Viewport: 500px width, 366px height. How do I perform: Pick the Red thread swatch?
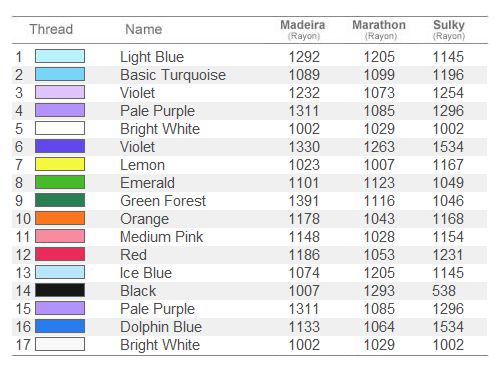point(60,254)
